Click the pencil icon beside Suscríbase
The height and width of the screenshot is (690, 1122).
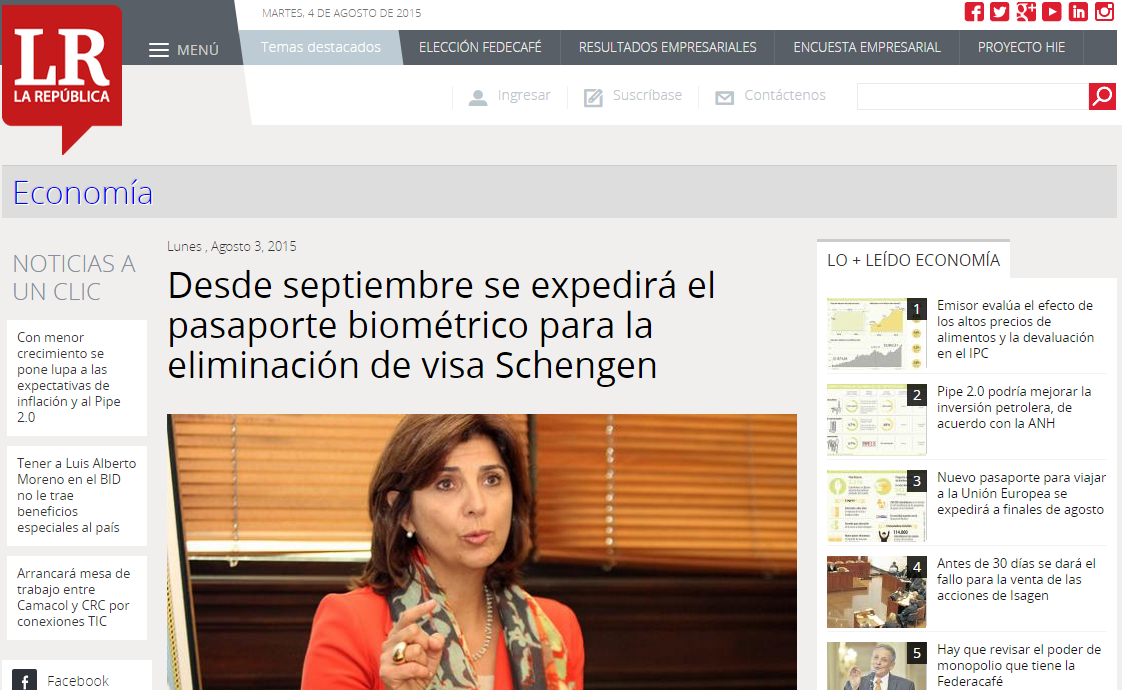593,97
